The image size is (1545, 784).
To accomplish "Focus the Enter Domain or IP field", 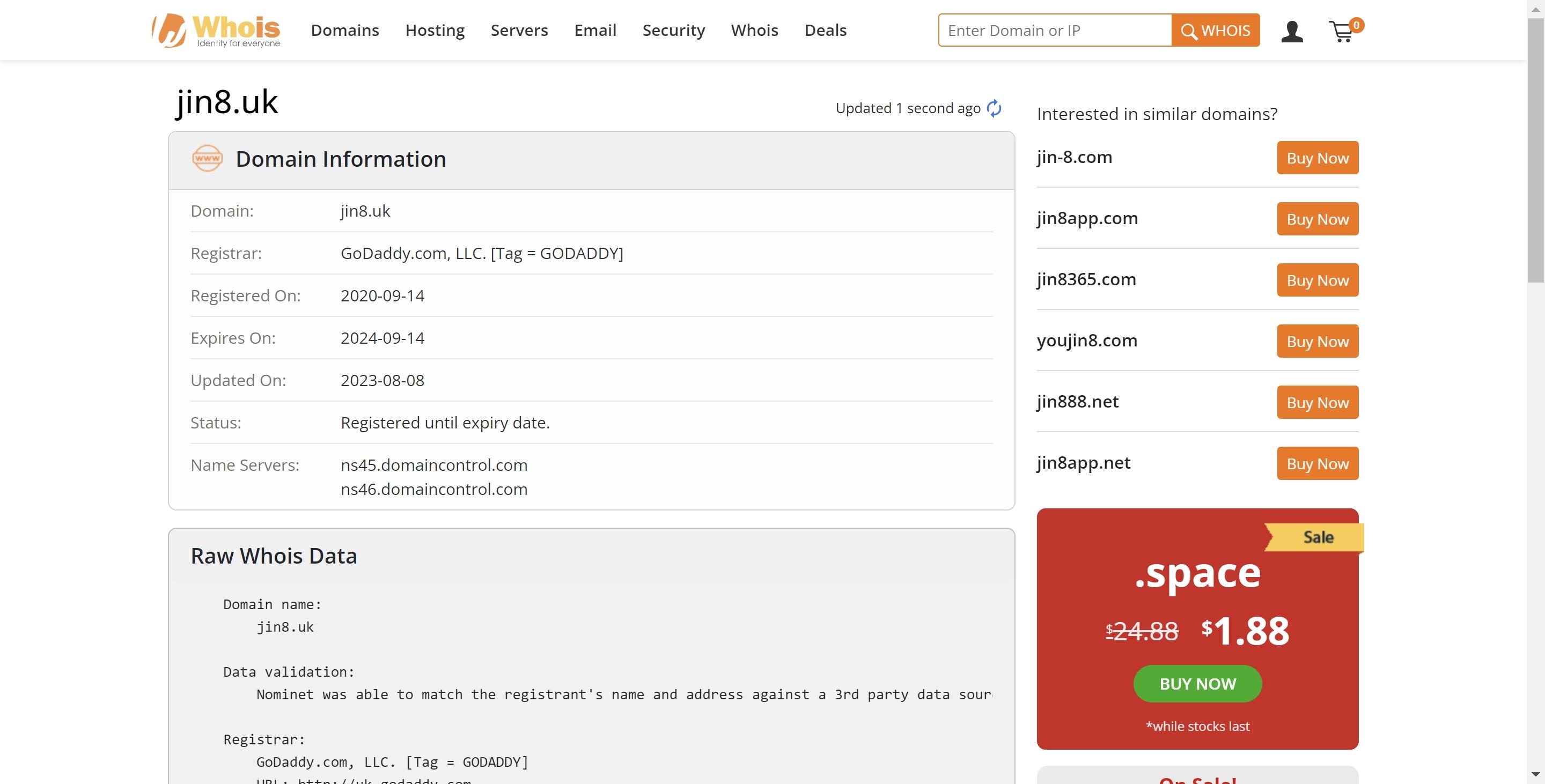I will pos(1055,30).
